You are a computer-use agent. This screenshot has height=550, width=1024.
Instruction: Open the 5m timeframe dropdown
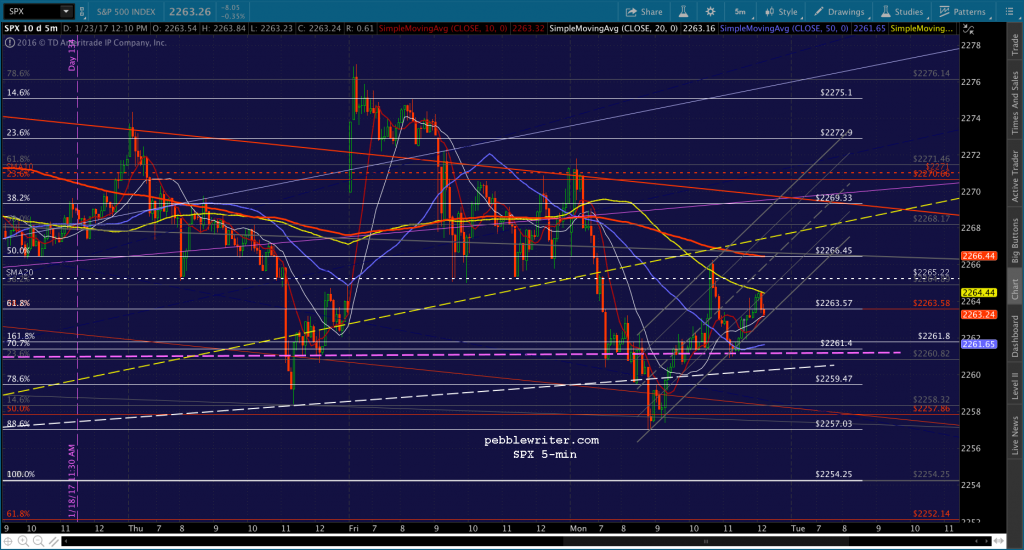(741, 12)
